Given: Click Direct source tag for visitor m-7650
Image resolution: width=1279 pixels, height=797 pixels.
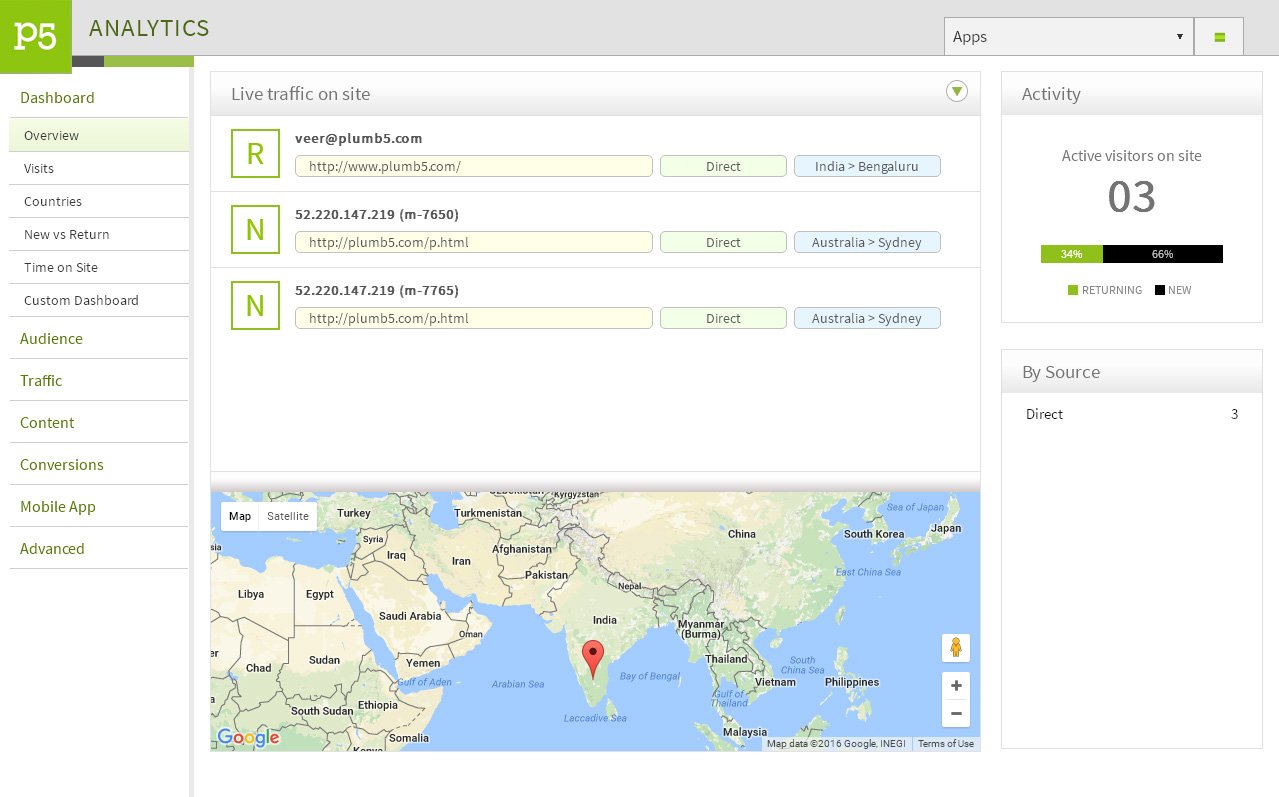Looking at the screenshot, I should 723,243.
